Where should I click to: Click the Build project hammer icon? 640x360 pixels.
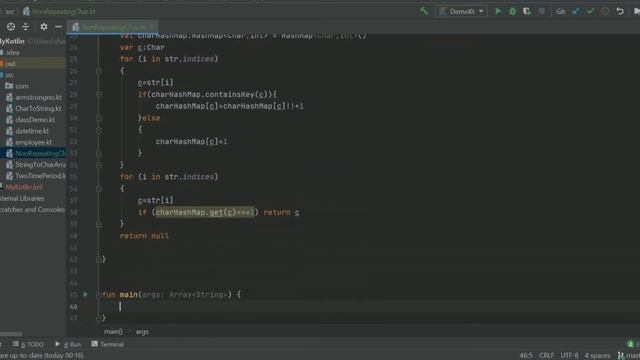tap(424, 11)
